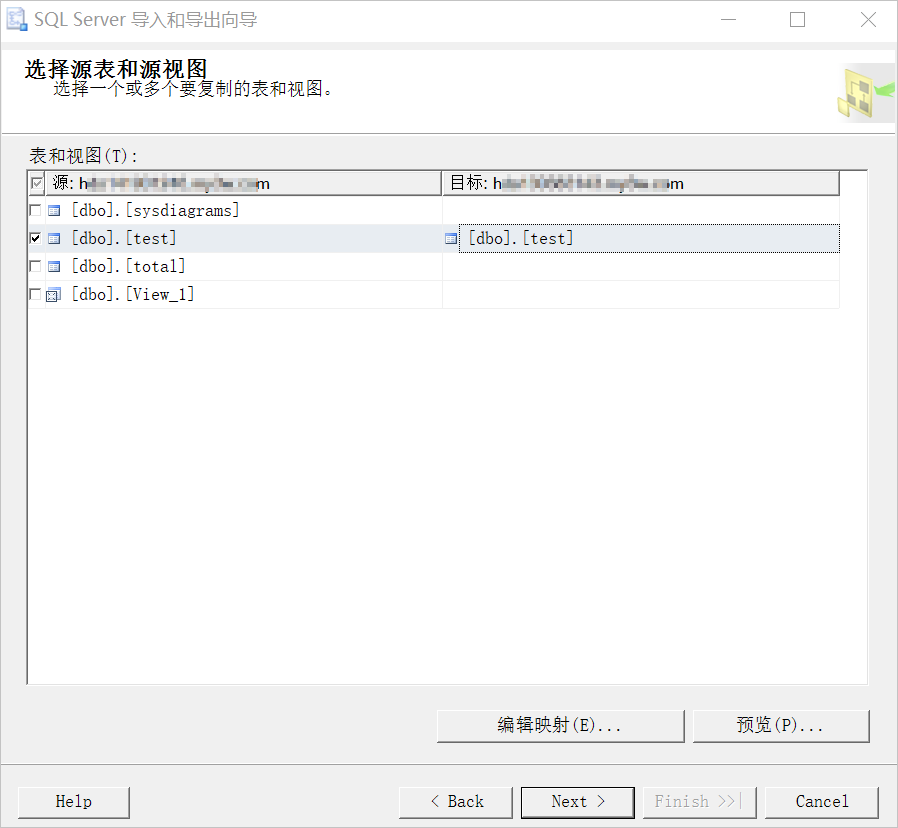Cancel the import and export wizard
898x828 pixels.
(x=821, y=802)
